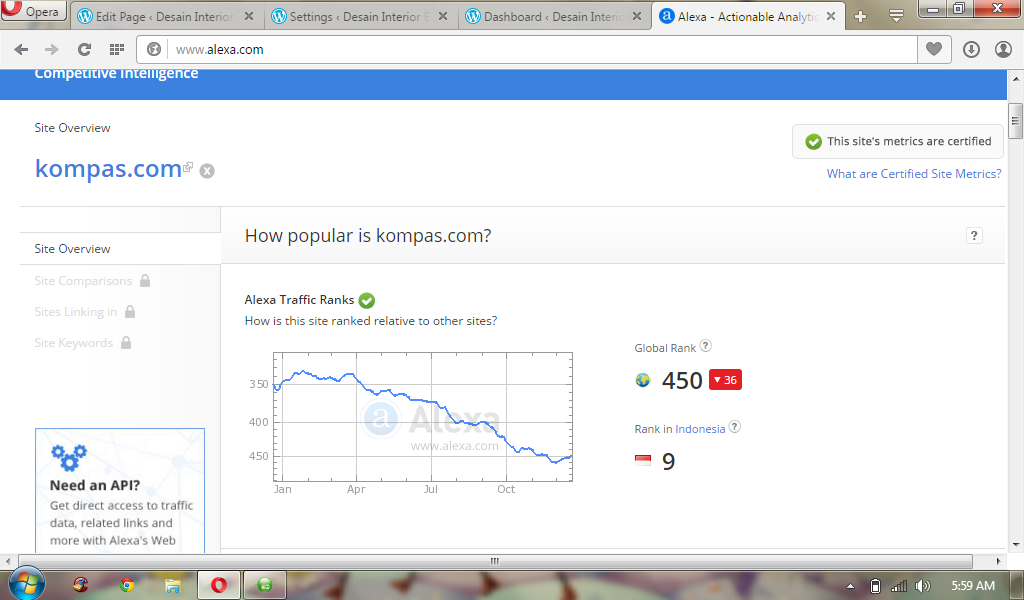Select the Alexa Actionable Analytics tab
Viewport: 1024px width, 600px height.
coord(748,16)
